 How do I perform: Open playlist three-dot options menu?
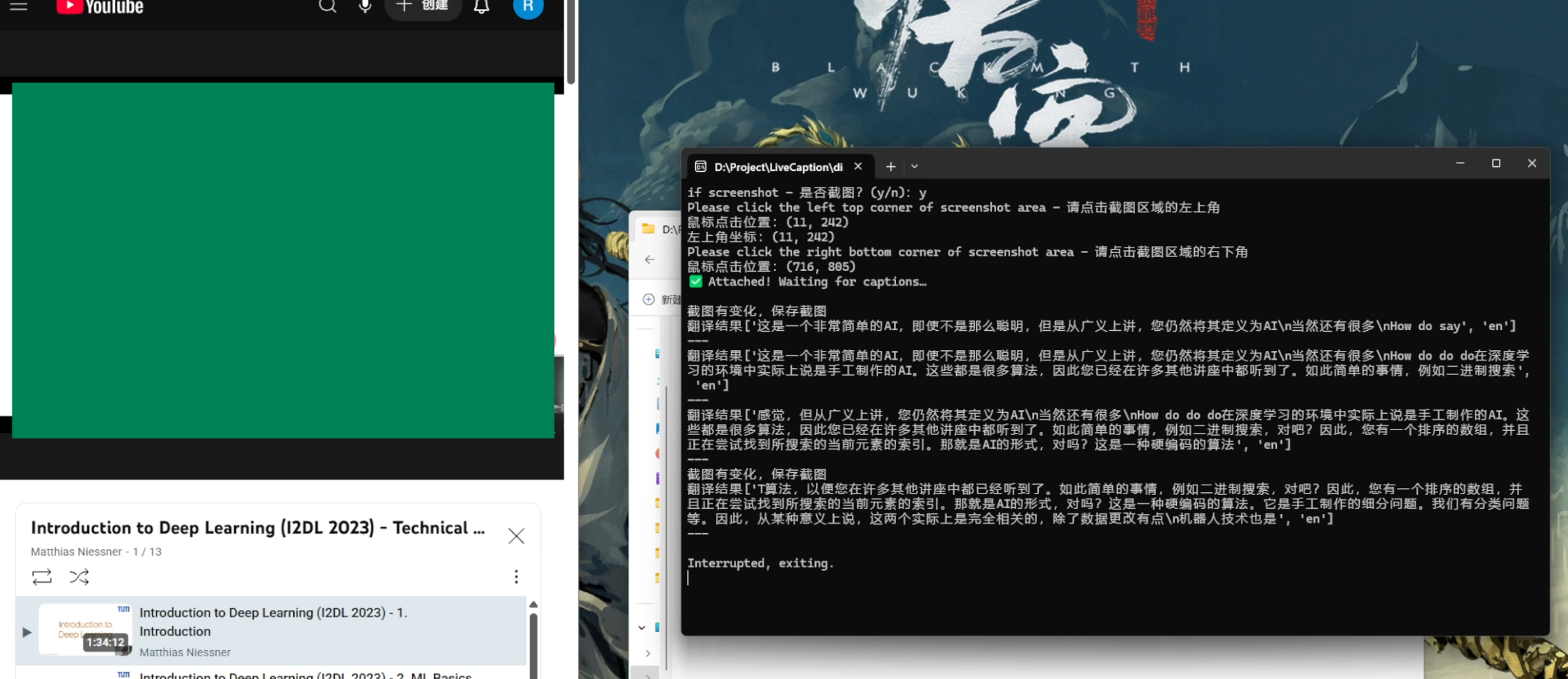[516, 576]
